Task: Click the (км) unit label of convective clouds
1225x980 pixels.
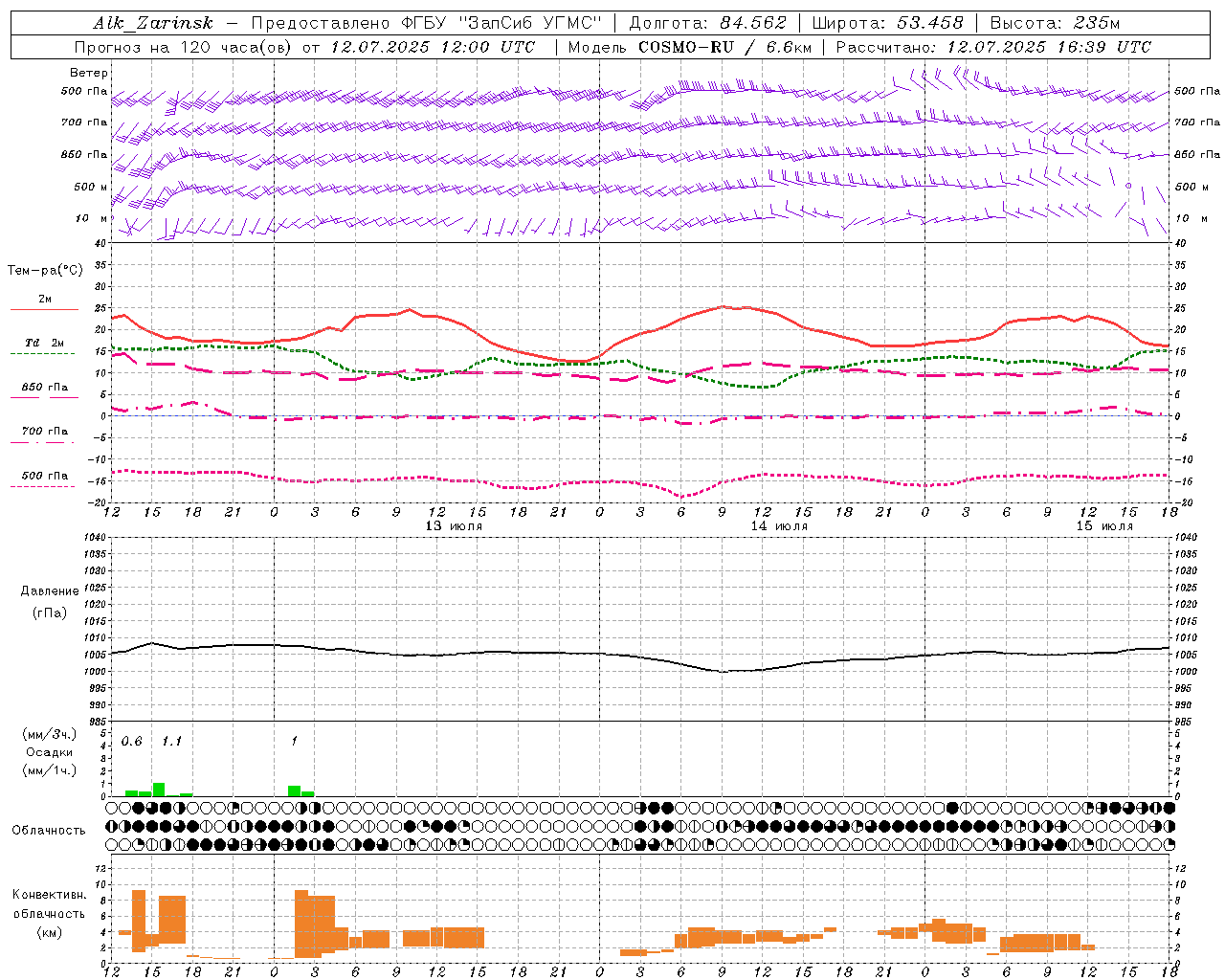Action: point(50,932)
